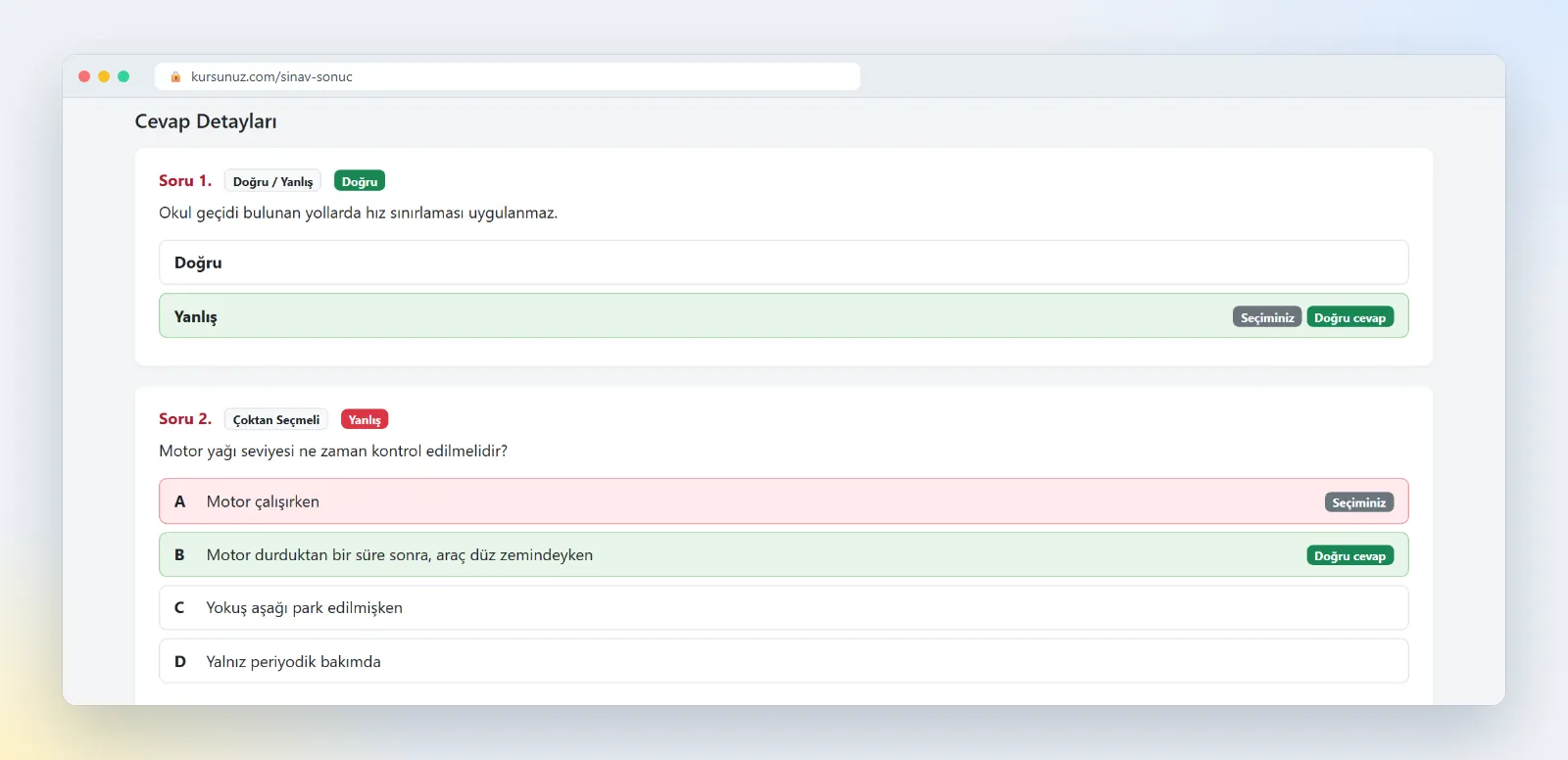This screenshot has width=1568, height=760.
Task: Select the 'Doğru' answer option row
Action: coord(784,262)
